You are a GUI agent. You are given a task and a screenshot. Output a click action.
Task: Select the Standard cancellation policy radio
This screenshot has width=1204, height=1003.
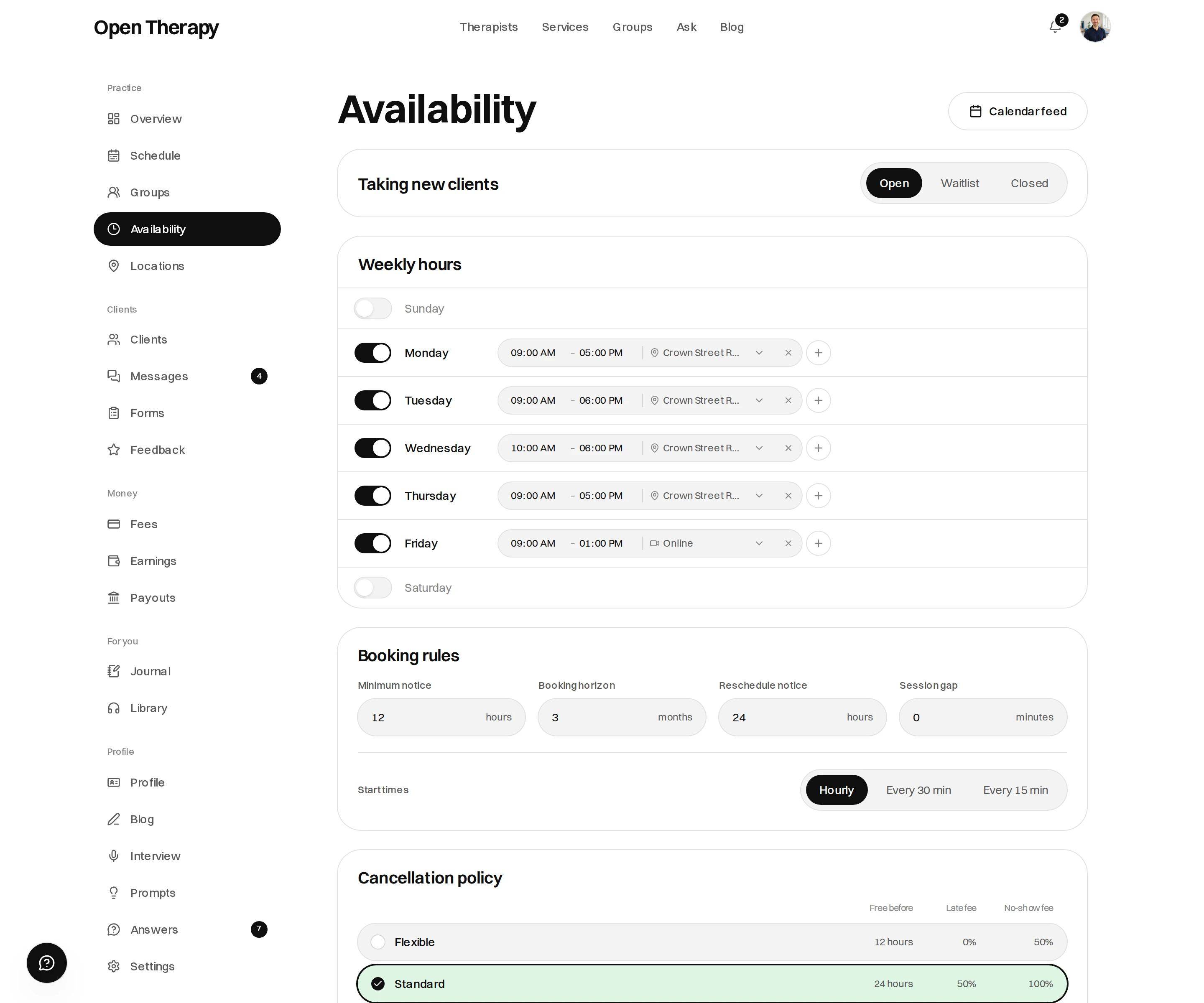tap(378, 983)
